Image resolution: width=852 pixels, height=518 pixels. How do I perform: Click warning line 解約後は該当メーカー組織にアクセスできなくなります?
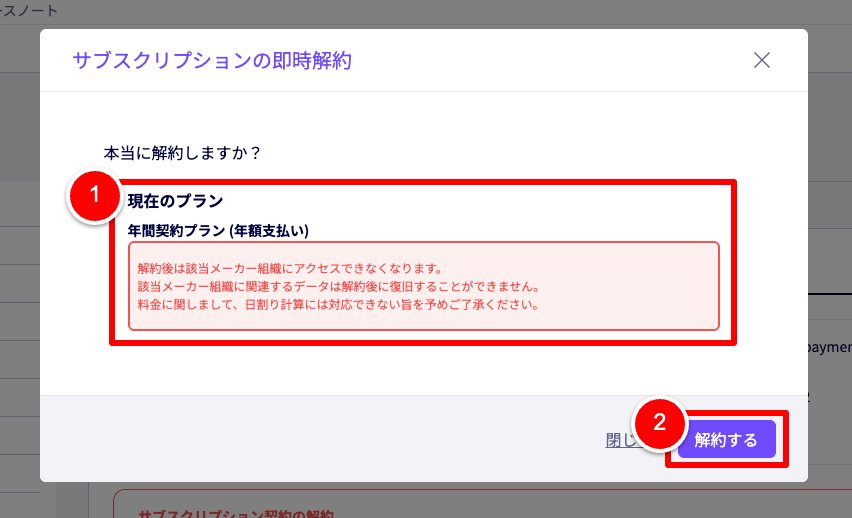(x=290, y=269)
